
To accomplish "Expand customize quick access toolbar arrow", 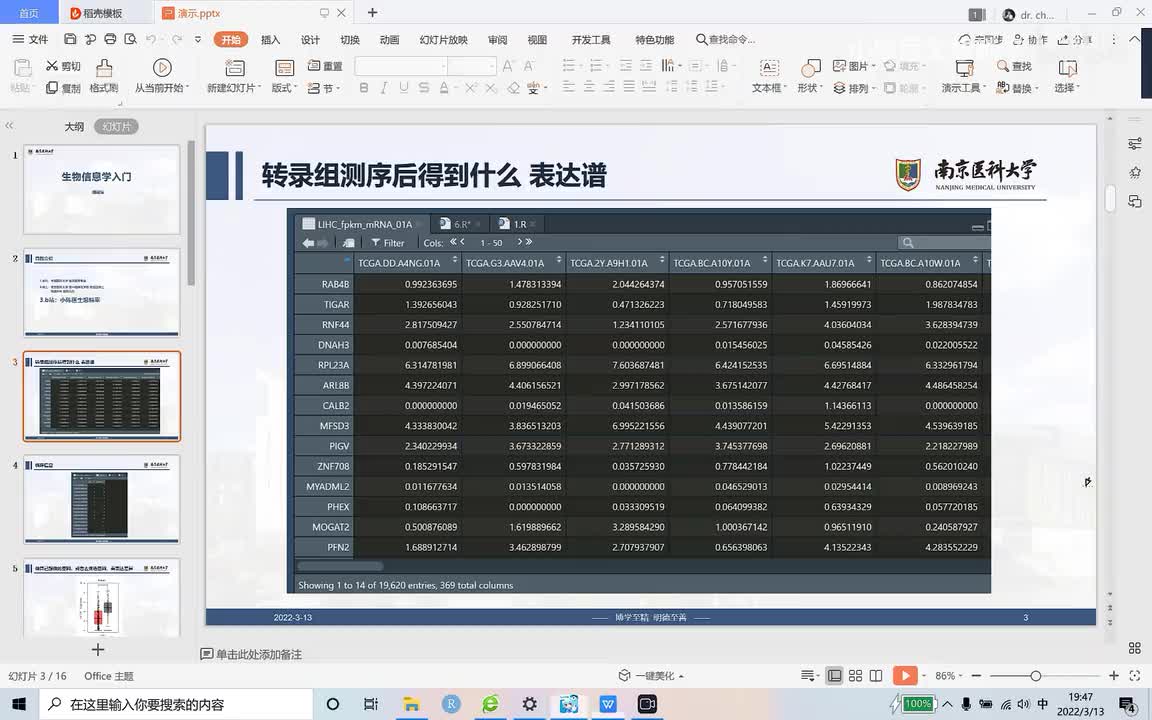I will 198,39.
